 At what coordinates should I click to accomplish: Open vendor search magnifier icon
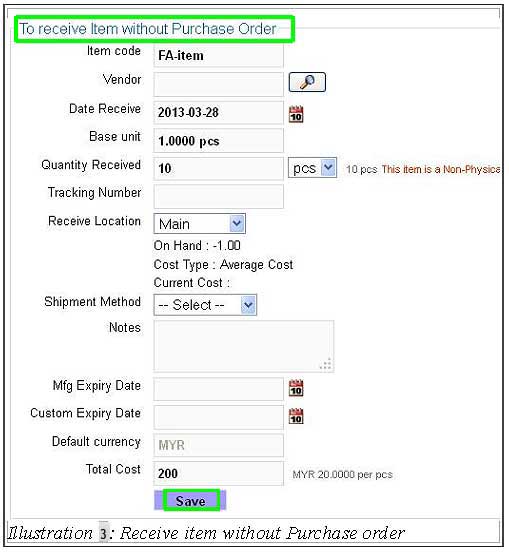pos(307,83)
